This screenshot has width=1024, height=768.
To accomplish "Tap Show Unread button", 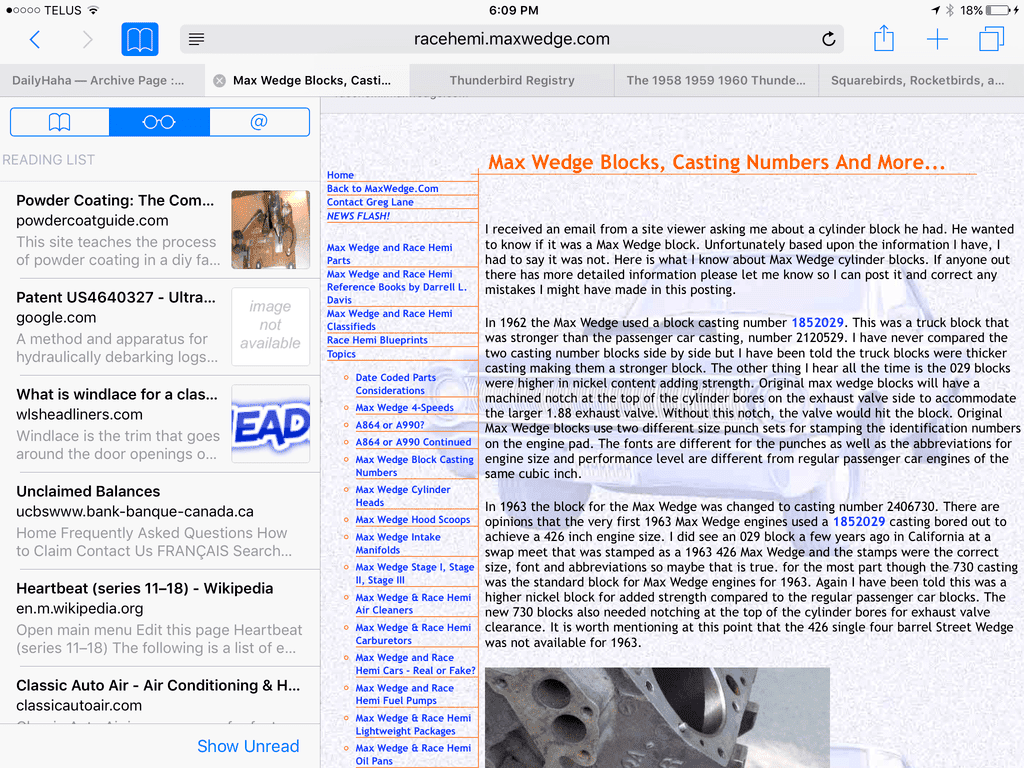I will click(248, 746).
